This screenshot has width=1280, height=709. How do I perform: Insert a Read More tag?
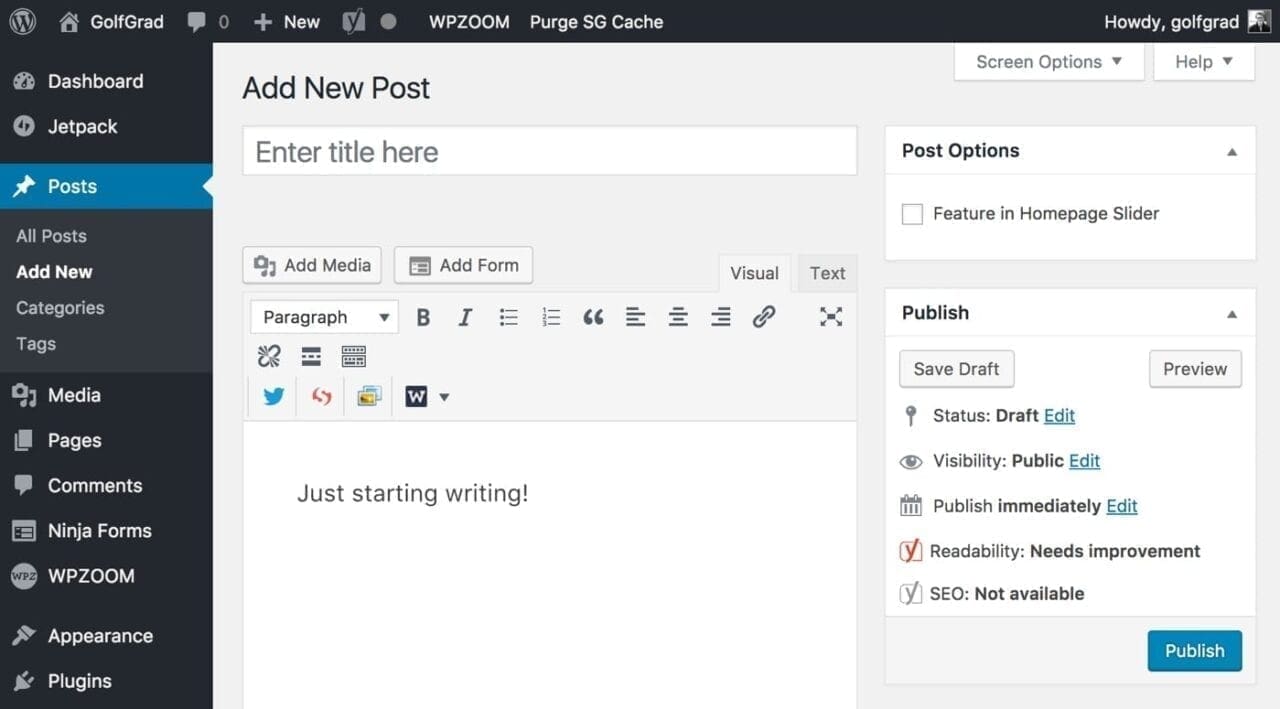pyautogui.click(x=311, y=355)
